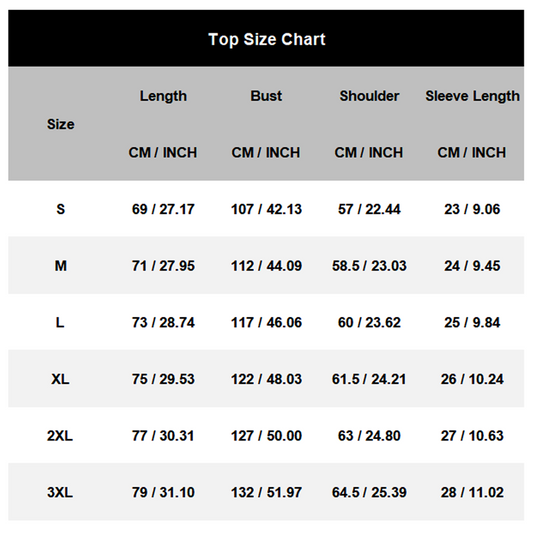Viewport: 533px width, 533px height.
Task: Click the Bust column header
Action: (x=266, y=96)
